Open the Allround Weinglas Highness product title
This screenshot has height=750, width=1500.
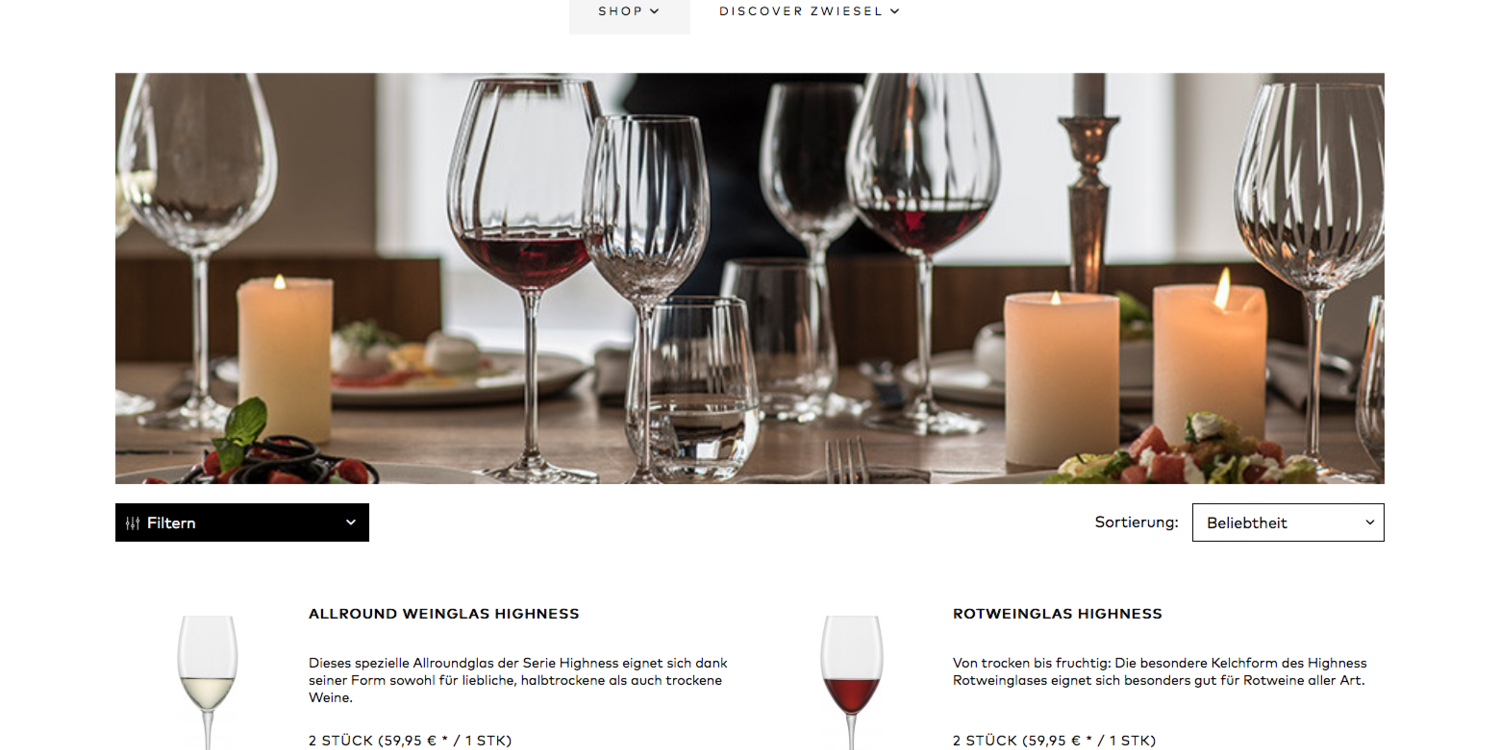(x=444, y=614)
